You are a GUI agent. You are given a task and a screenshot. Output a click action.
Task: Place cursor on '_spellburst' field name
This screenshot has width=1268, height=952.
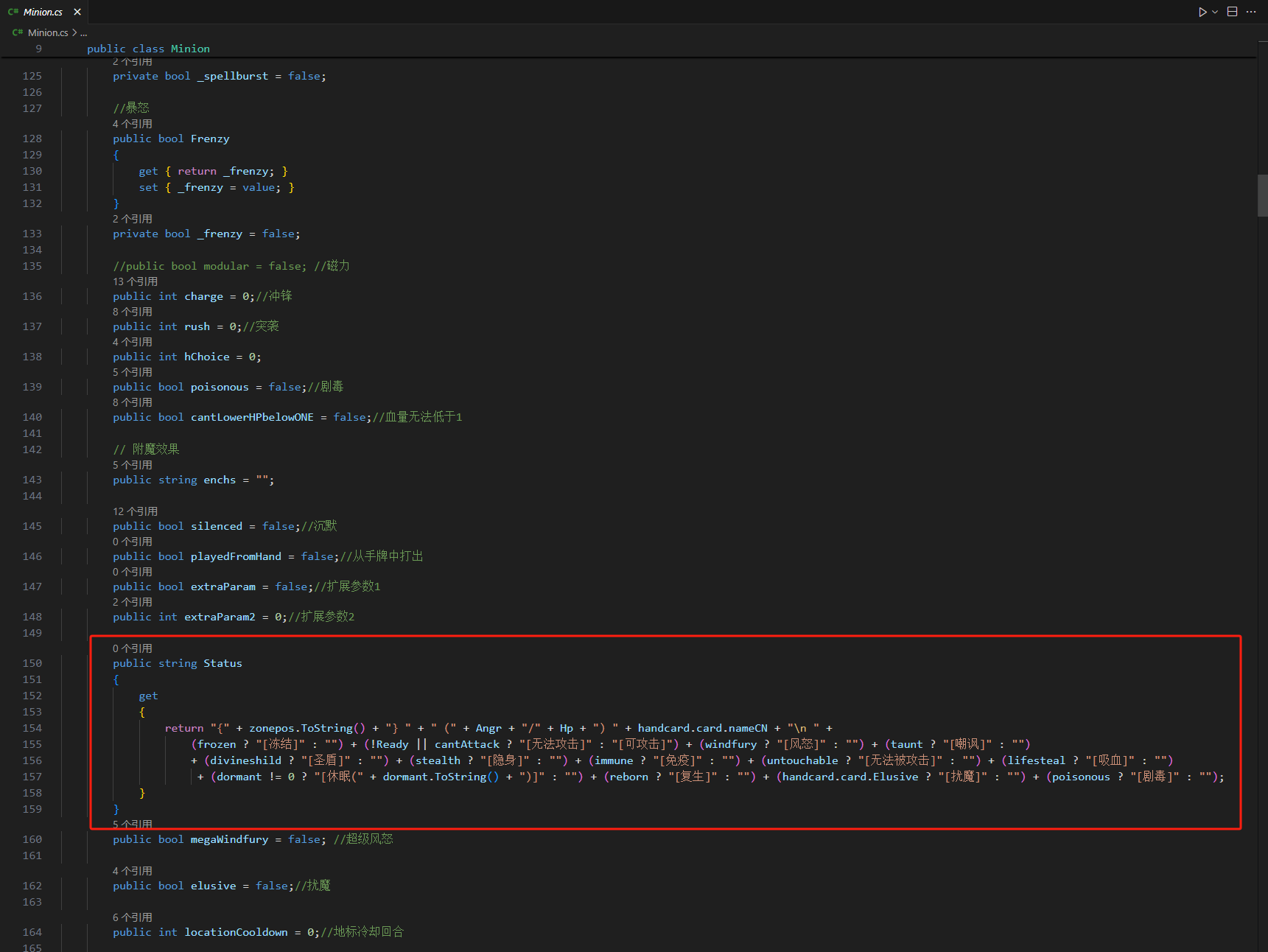pos(233,76)
